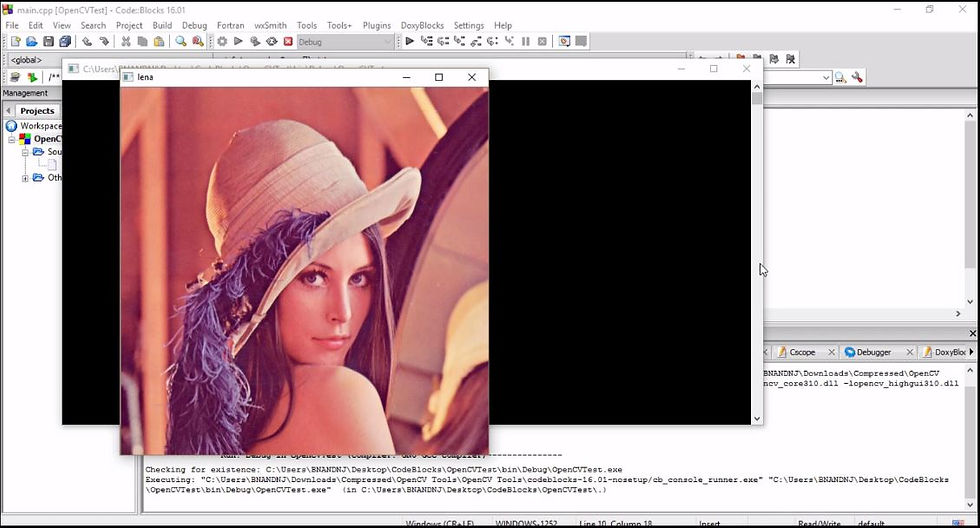
Task: Open the Debugging windows icon
Action: click(x=564, y=41)
